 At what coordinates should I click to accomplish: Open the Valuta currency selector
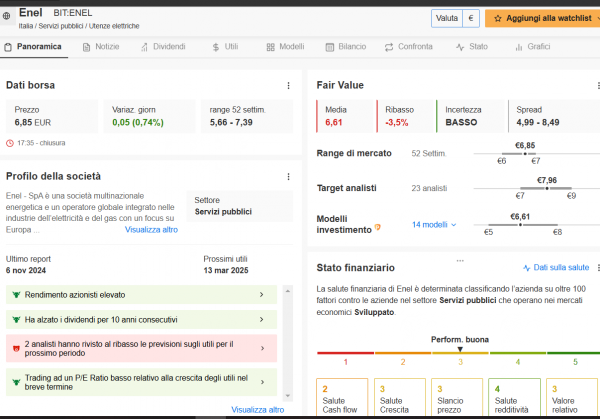[447, 18]
